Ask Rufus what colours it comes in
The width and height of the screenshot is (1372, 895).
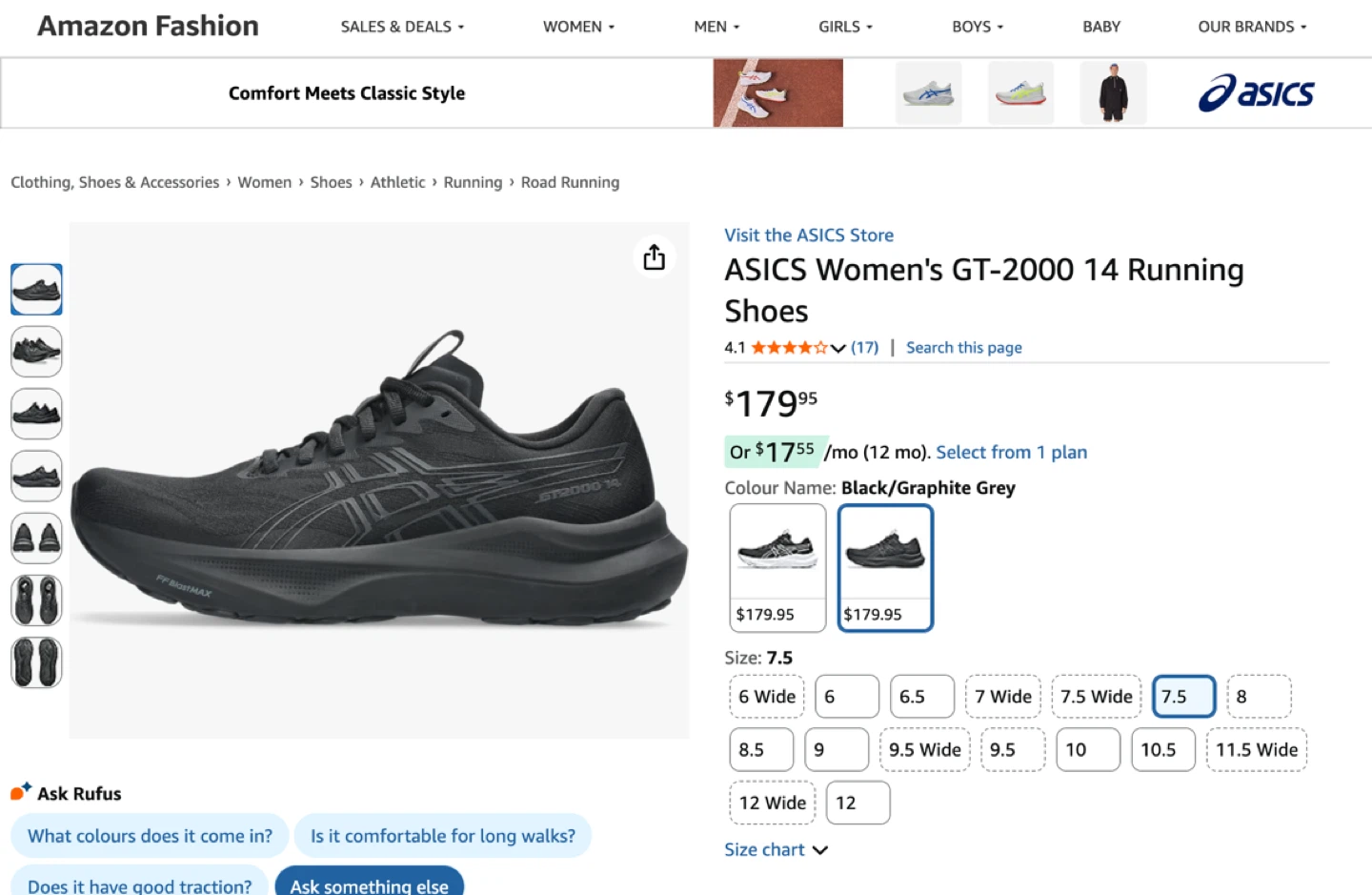pyautogui.click(x=150, y=836)
